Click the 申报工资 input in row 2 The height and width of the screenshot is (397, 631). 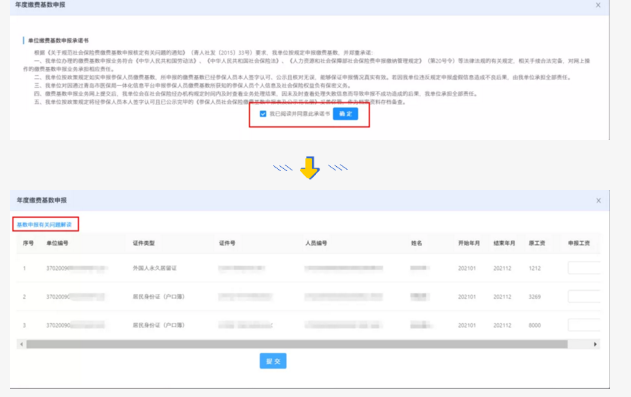[584, 296]
